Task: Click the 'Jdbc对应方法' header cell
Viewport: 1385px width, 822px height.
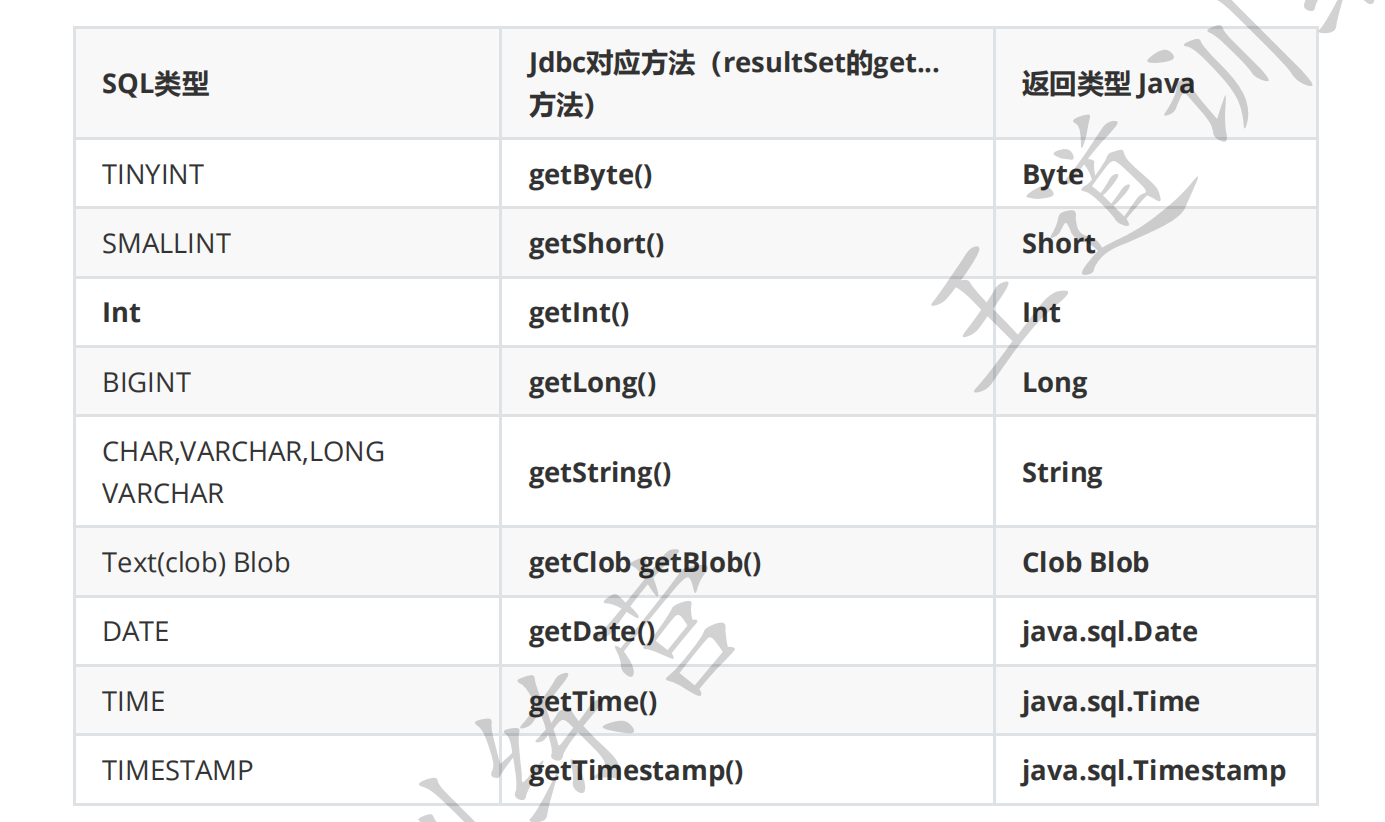Action: (x=747, y=84)
